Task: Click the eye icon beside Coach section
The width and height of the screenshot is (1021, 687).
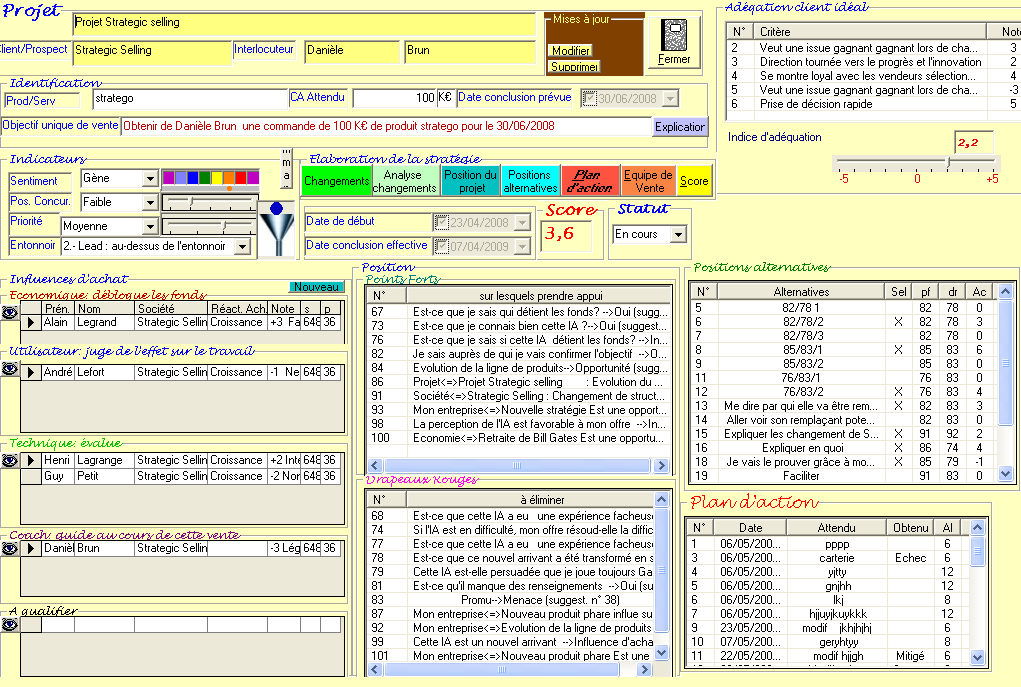Action: [10, 548]
